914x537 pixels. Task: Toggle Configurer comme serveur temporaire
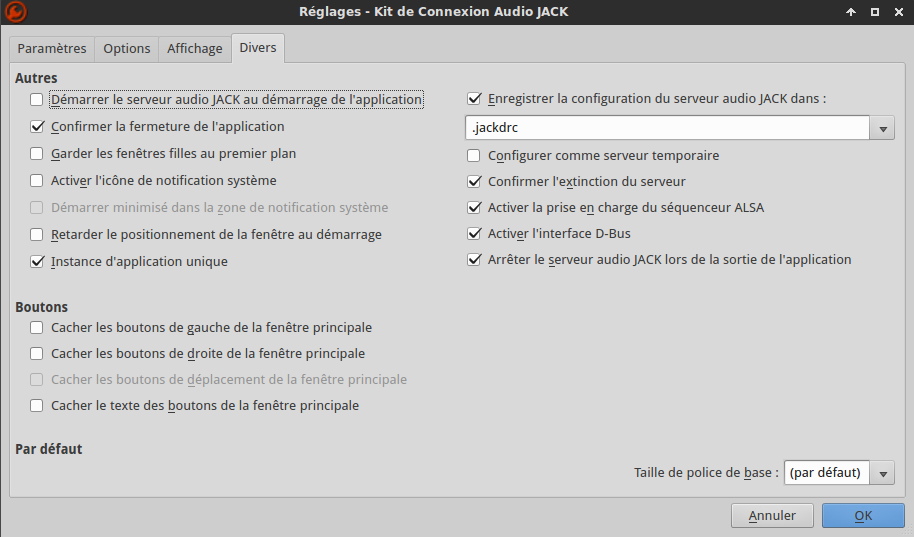tap(474, 156)
